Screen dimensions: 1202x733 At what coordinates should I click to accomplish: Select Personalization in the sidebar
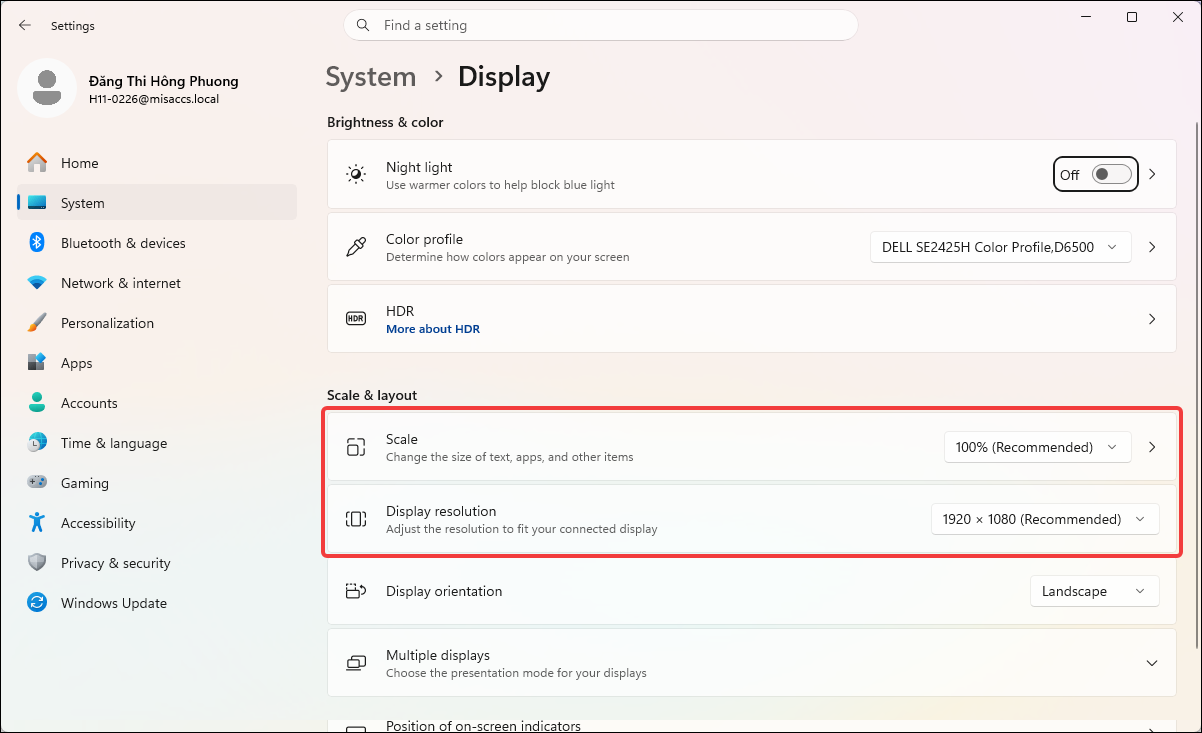pos(157,323)
